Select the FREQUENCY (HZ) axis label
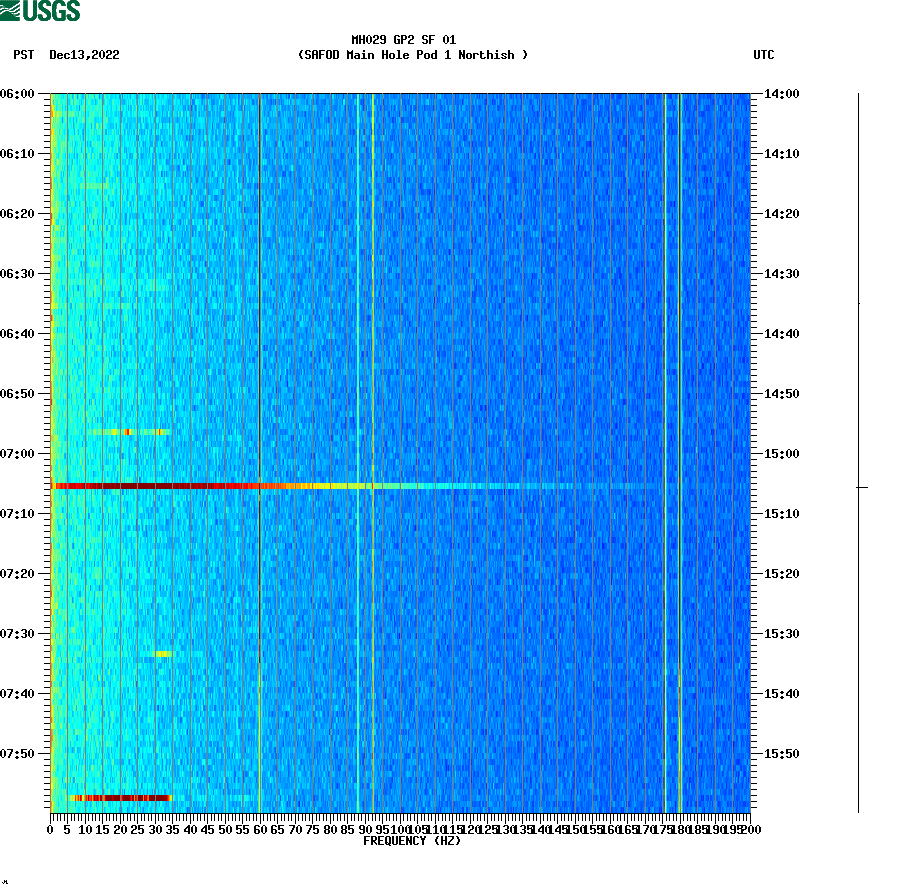 click(411, 840)
